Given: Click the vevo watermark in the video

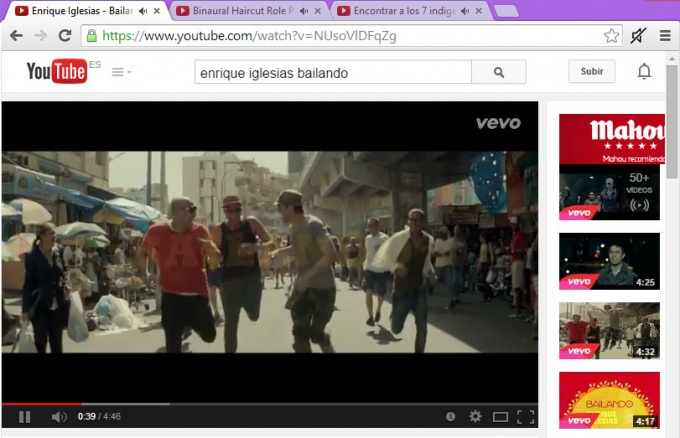Looking at the screenshot, I should tap(498, 123).
